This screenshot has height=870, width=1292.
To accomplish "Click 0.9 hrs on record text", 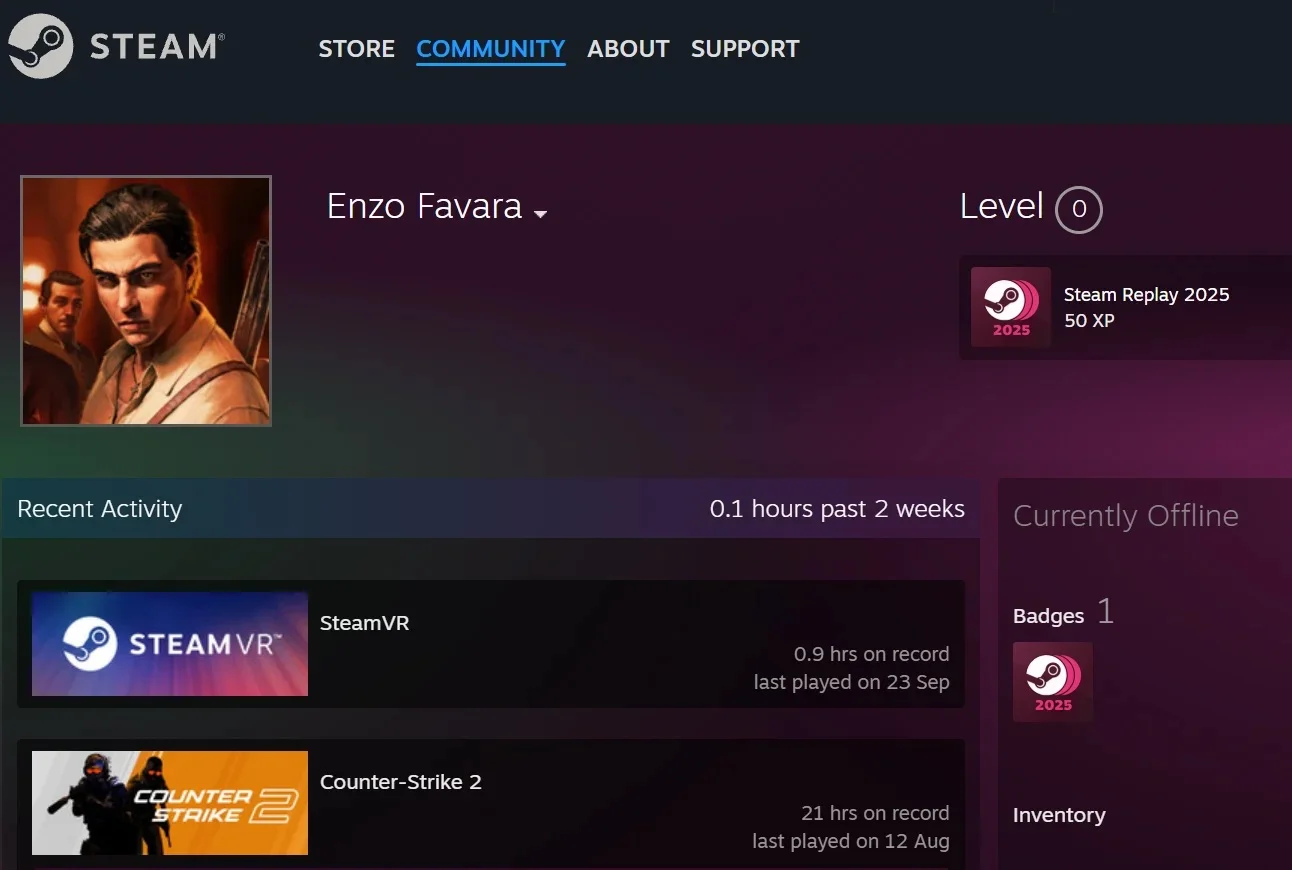I will point(871,654).
